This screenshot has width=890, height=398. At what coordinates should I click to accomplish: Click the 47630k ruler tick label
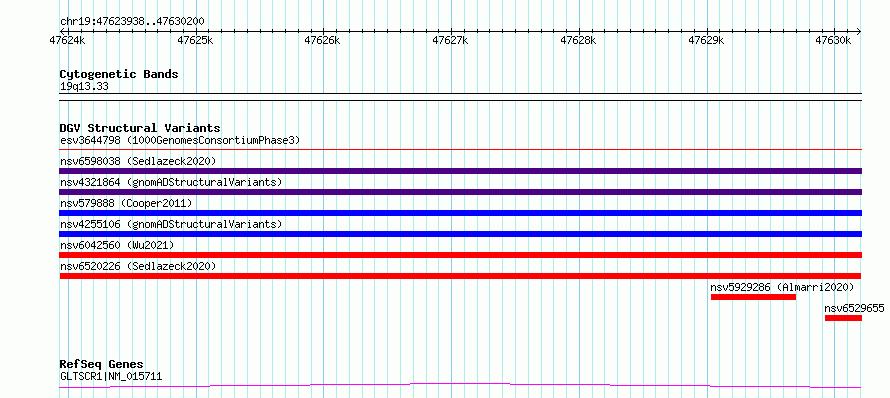pyautogui.click(x=833, y=40)
